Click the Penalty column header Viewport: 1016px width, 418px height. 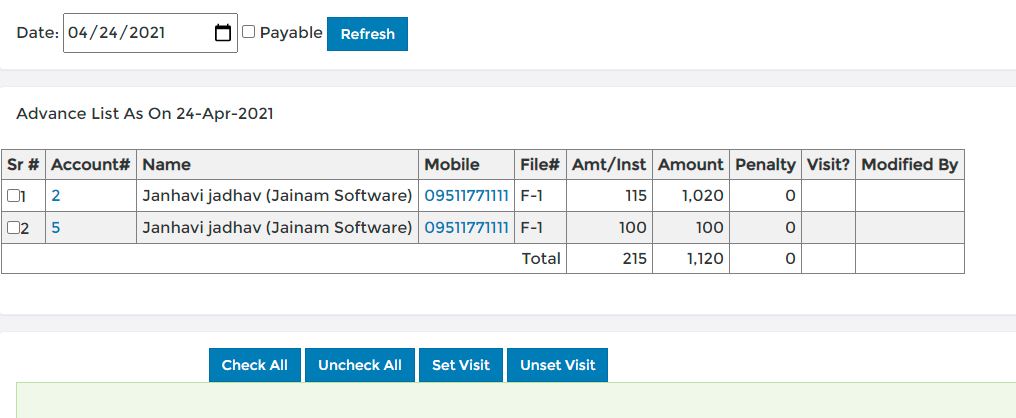coord(765,165)
